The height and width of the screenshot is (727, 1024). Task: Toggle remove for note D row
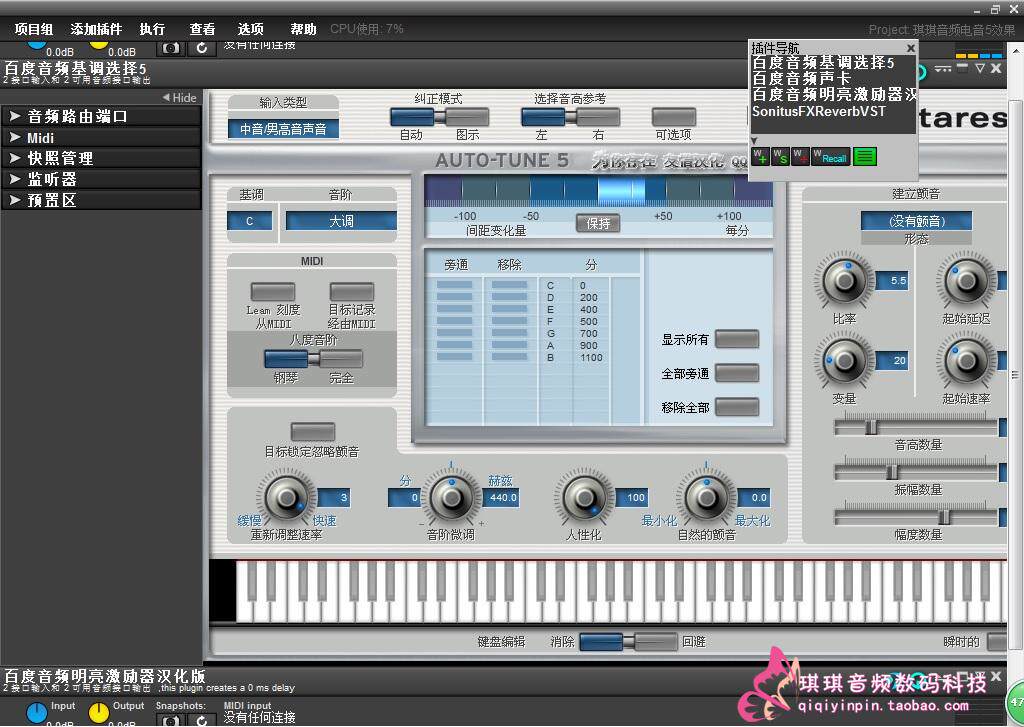pyautogui.click(x=509, y=297)
